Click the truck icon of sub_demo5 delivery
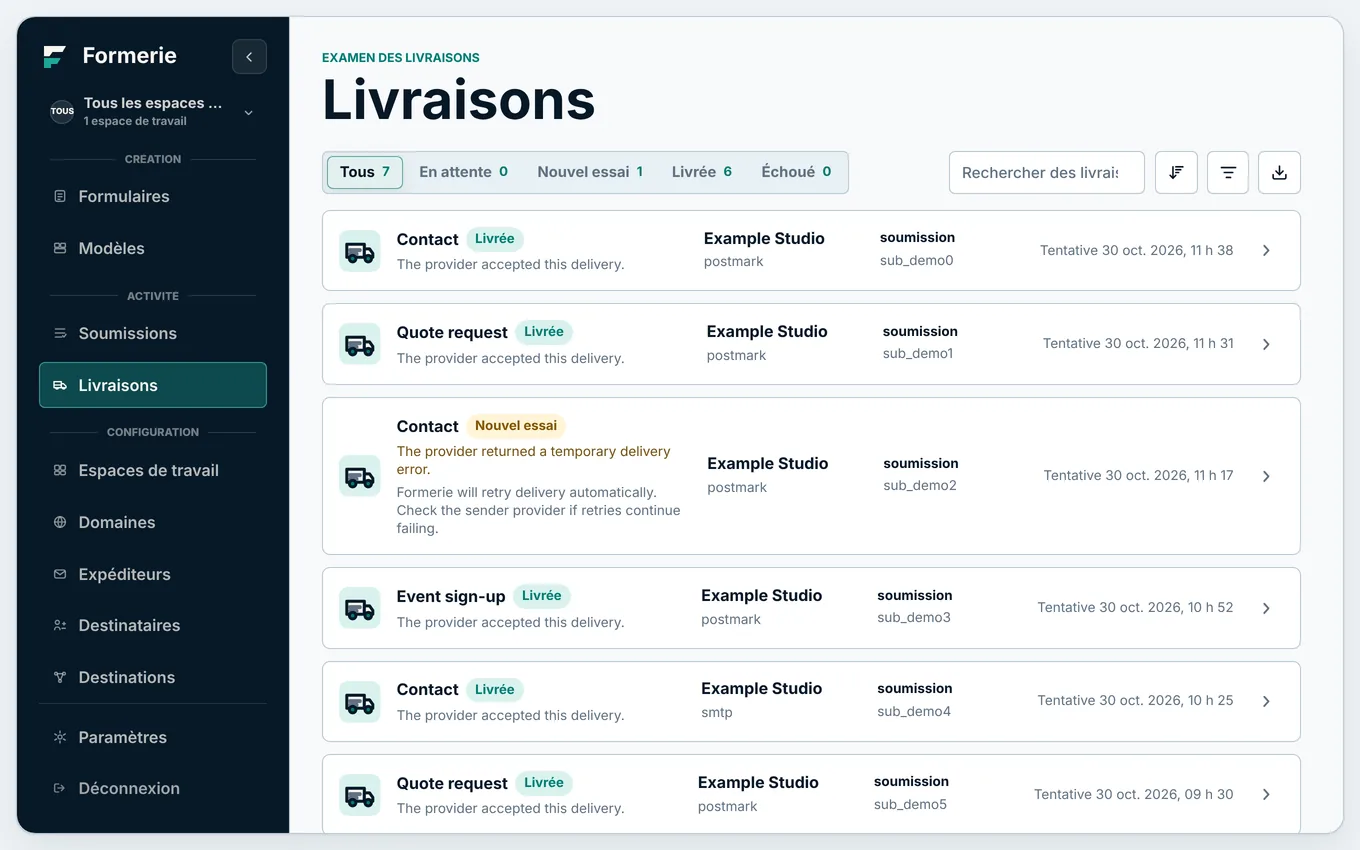 [360, 795]
